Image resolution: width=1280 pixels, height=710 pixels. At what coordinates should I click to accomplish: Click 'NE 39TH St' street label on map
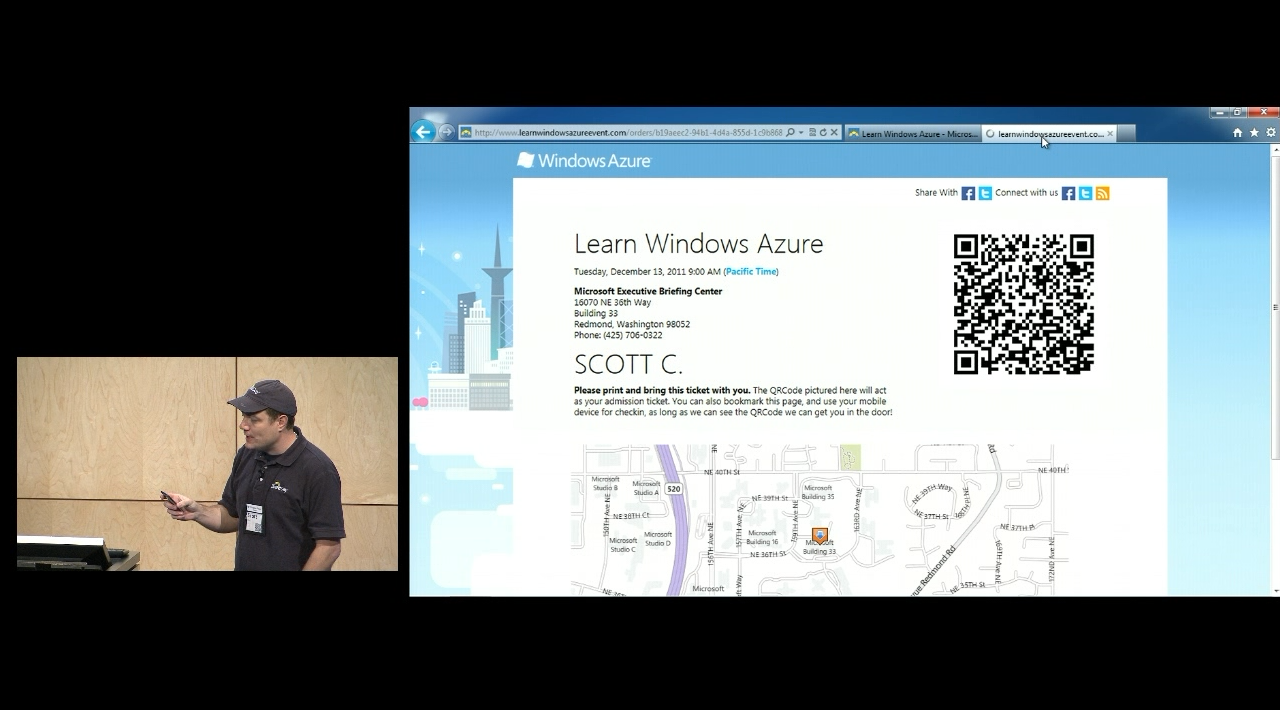[770, 497]
